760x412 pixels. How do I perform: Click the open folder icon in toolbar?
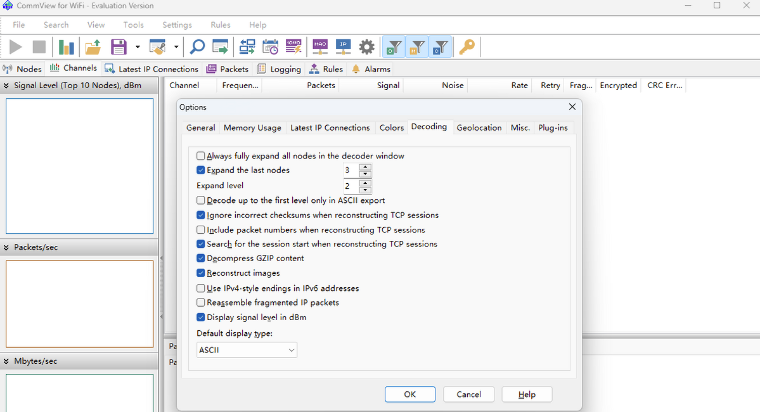point(93,47)
